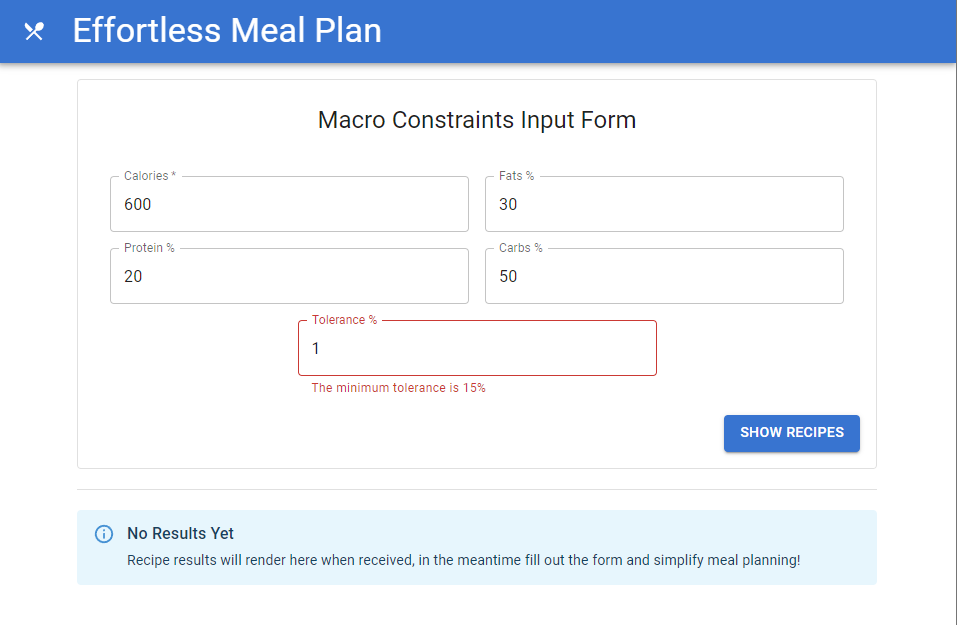
Task: Click the recipe results placeholder description text
Action: 463,560
